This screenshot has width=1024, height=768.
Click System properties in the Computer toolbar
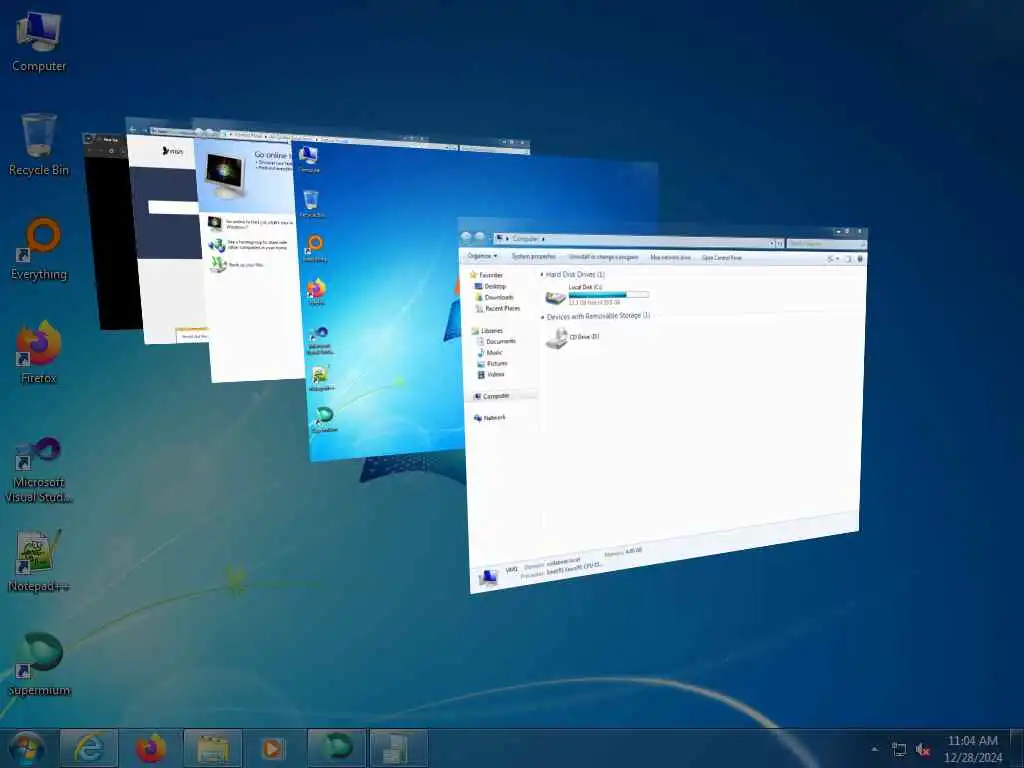[x=534, y=256]
